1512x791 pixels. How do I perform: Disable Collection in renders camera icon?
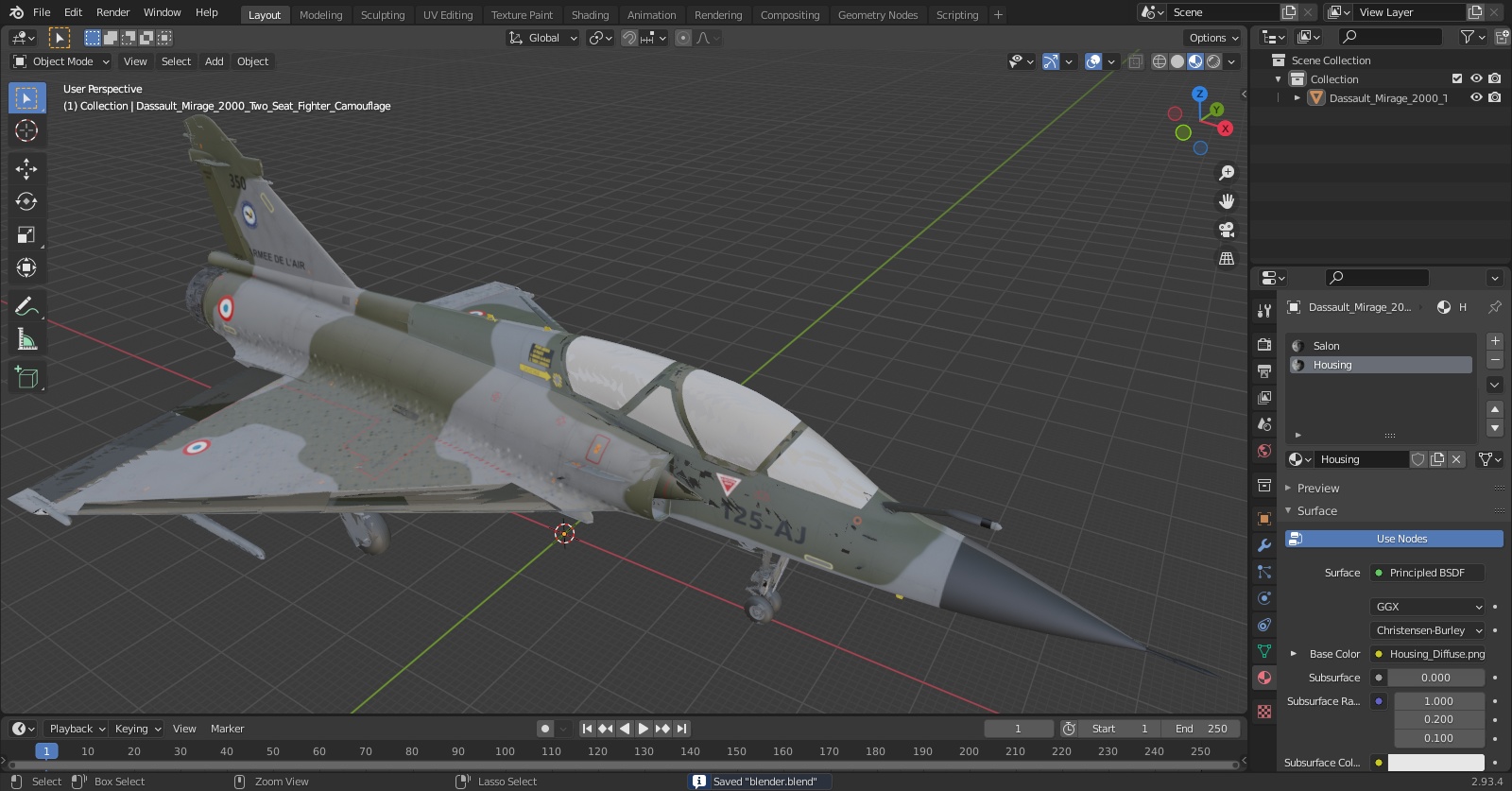tap(1494, 78)
